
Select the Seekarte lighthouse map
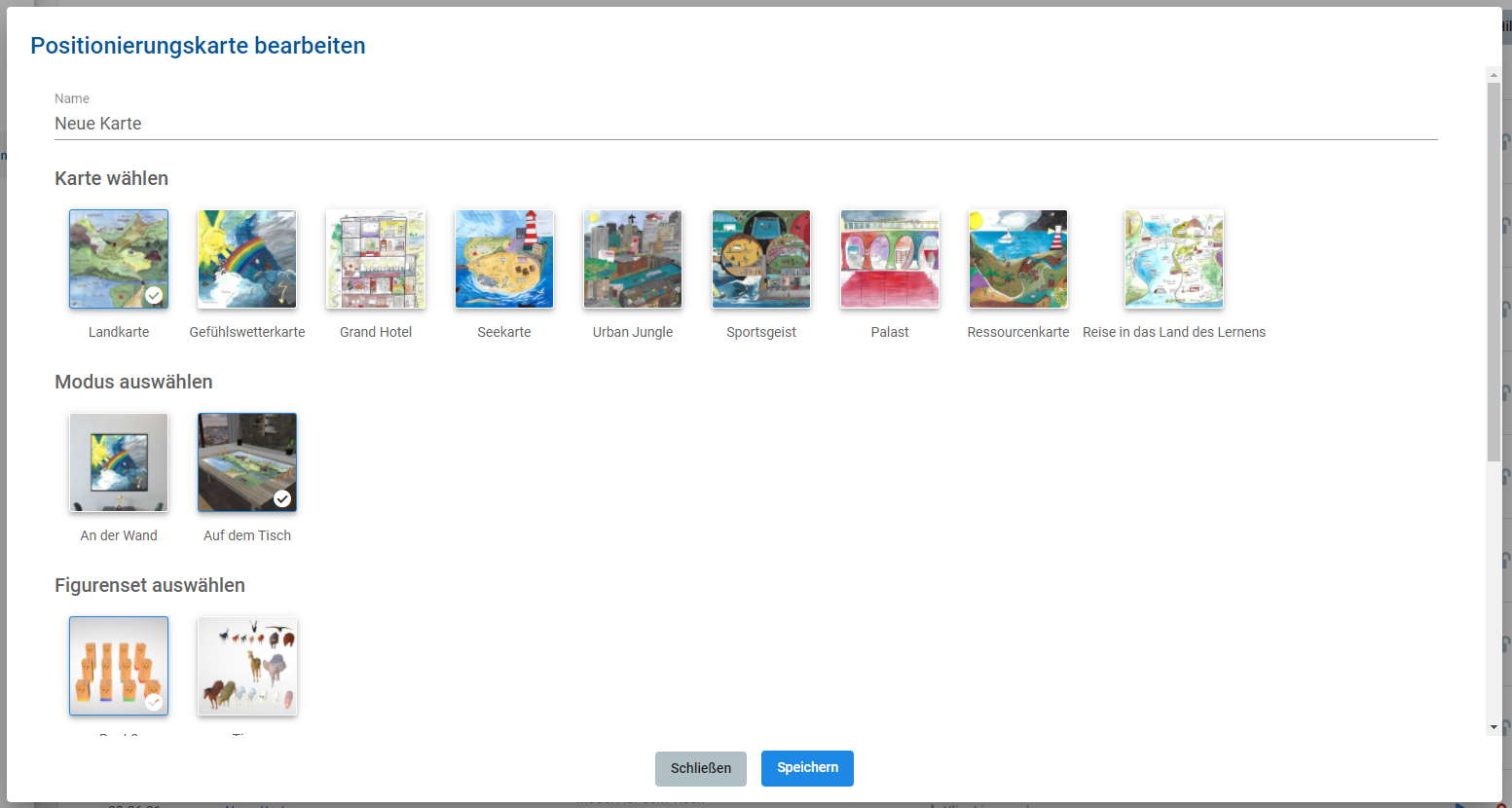pyautogui.click(x=504, y=259)
